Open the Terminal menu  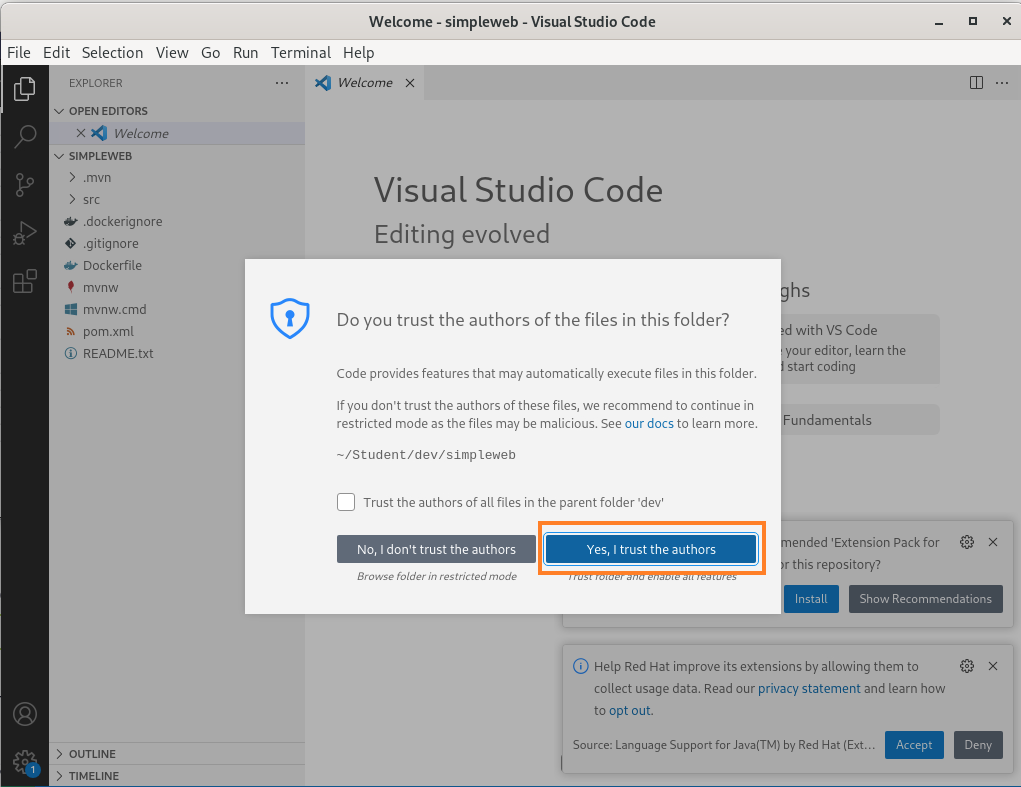point(300,52)
